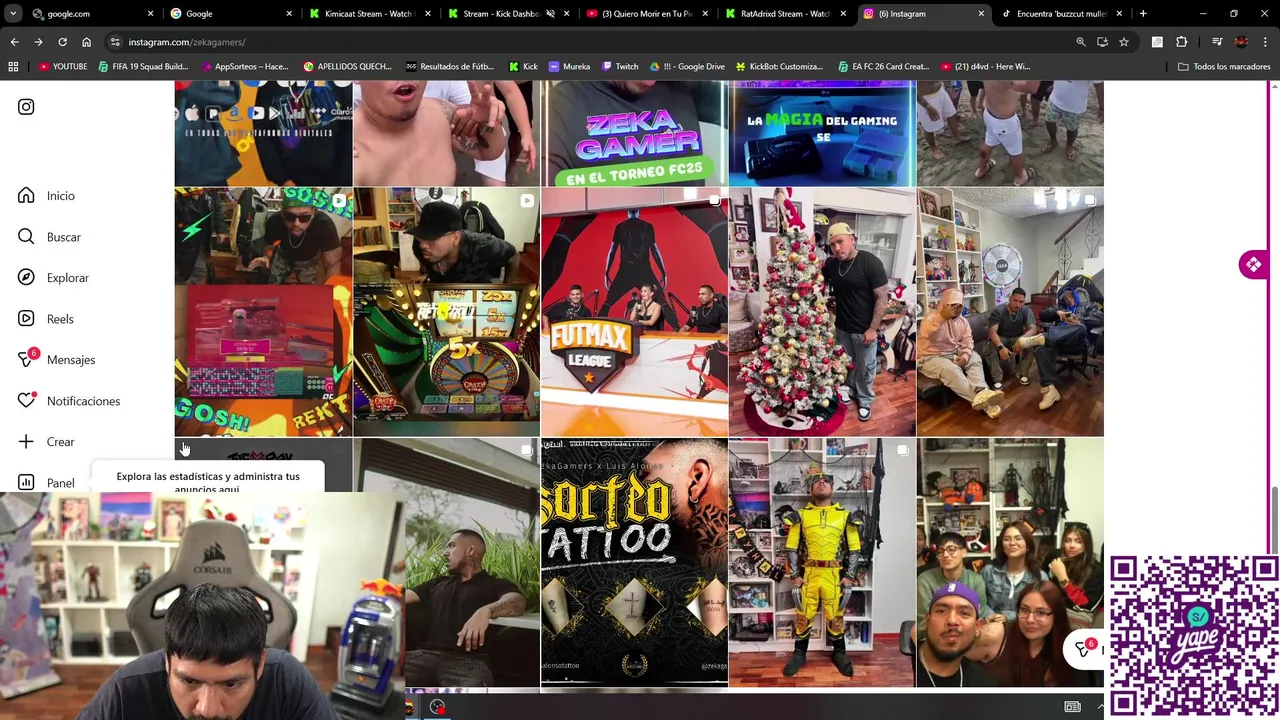Image resolution: width=1280 pixels, height=720 pixels.
Task: Open ZEKA GAMER torneo FC25 post
Action: (634, 134)
